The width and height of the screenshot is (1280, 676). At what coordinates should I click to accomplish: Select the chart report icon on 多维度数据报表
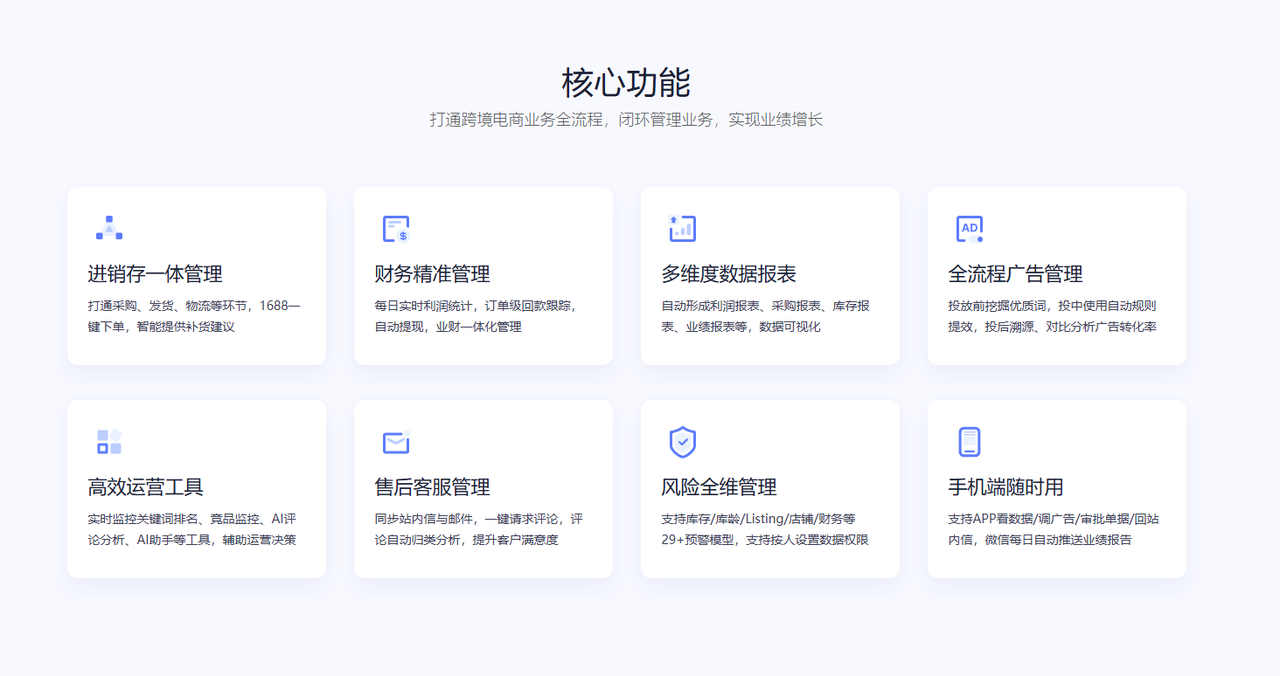pyautogui.click(x=682, y=228)
